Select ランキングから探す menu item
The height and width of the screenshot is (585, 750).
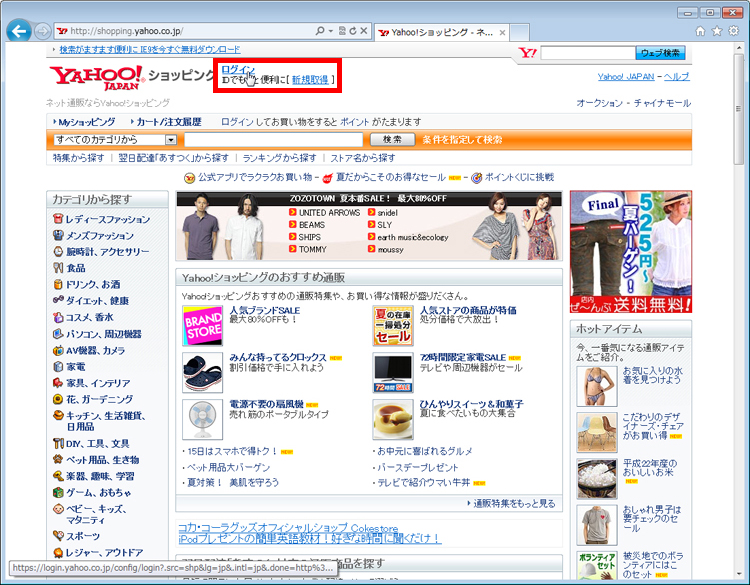point(279,158)
